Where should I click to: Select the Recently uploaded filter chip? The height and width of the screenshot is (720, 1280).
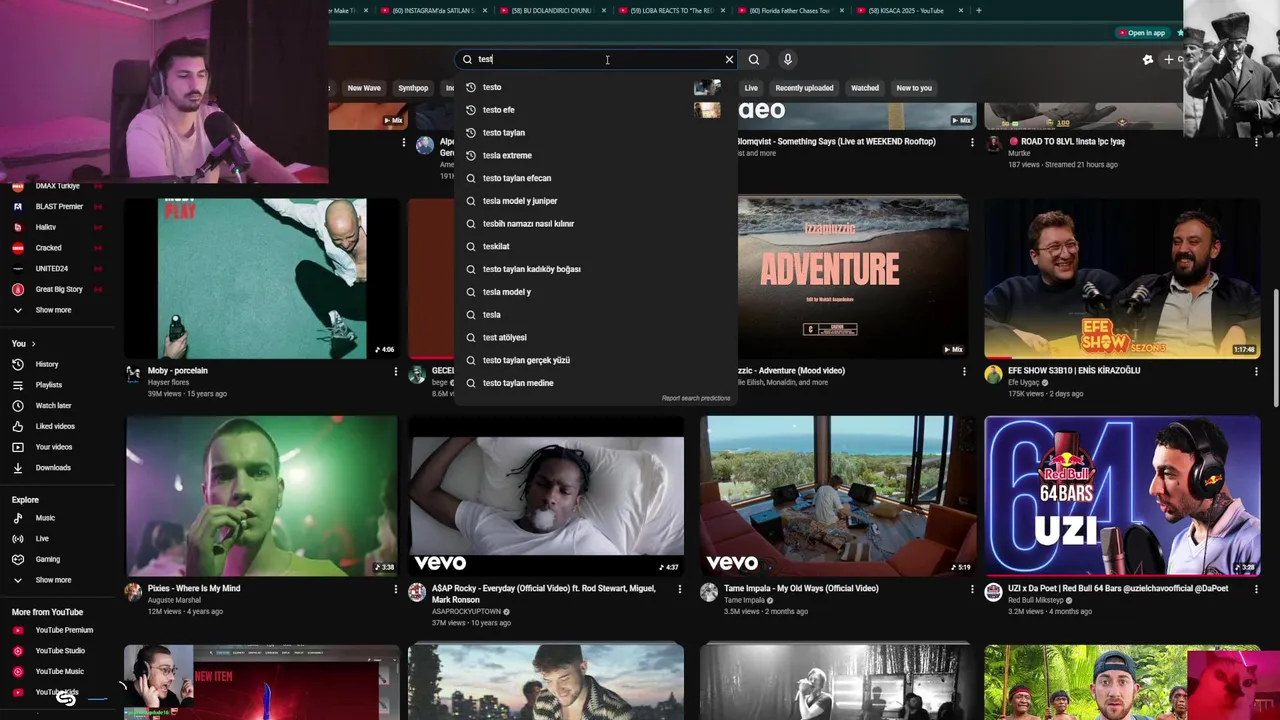pyautogui.click(x=804, y=88)
